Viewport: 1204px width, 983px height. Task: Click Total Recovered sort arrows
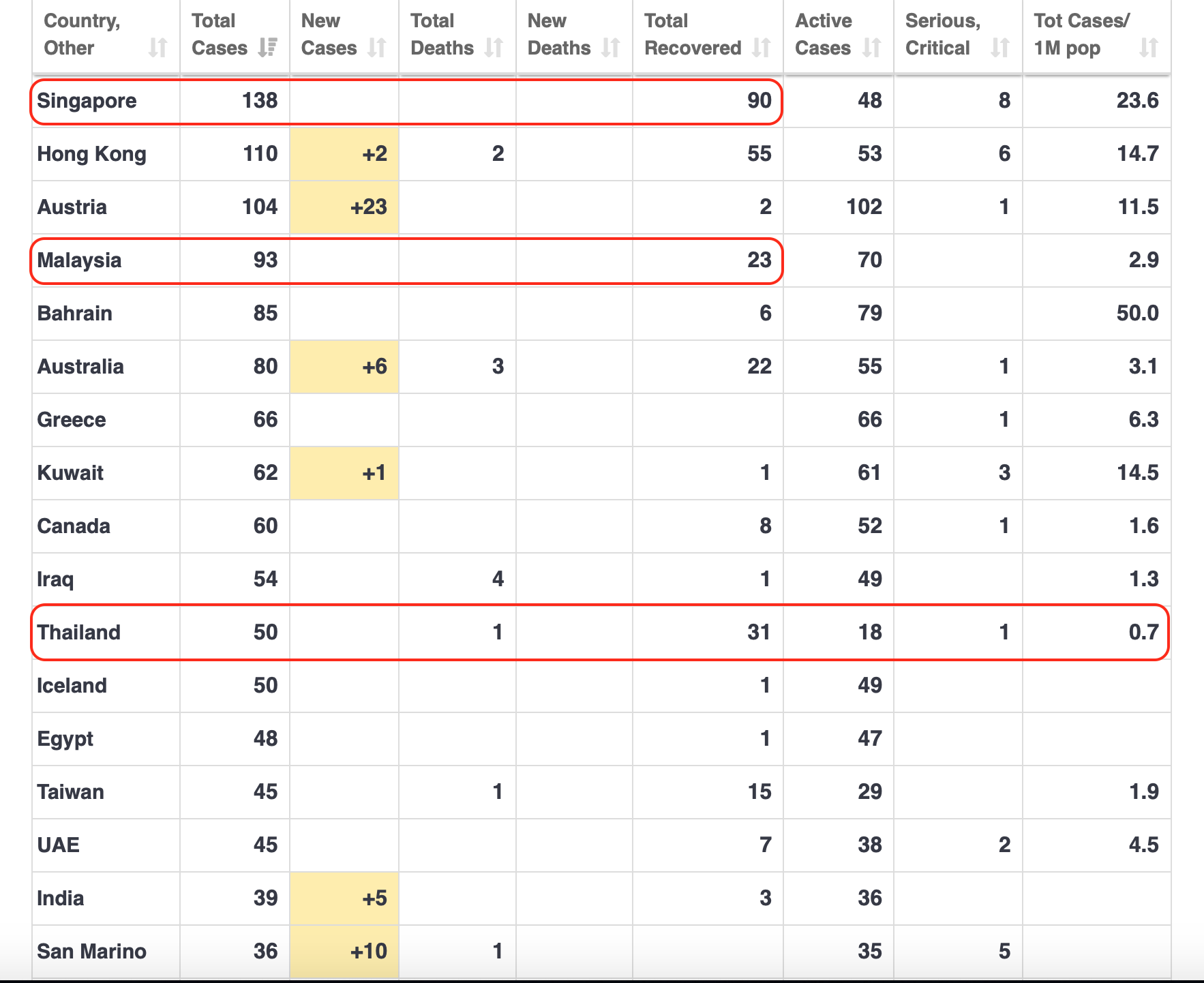point(762,48)
